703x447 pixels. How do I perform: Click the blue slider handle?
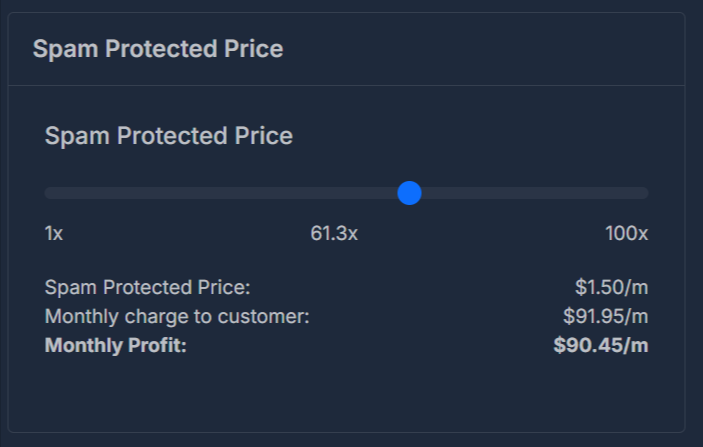(x=409, y=193)
